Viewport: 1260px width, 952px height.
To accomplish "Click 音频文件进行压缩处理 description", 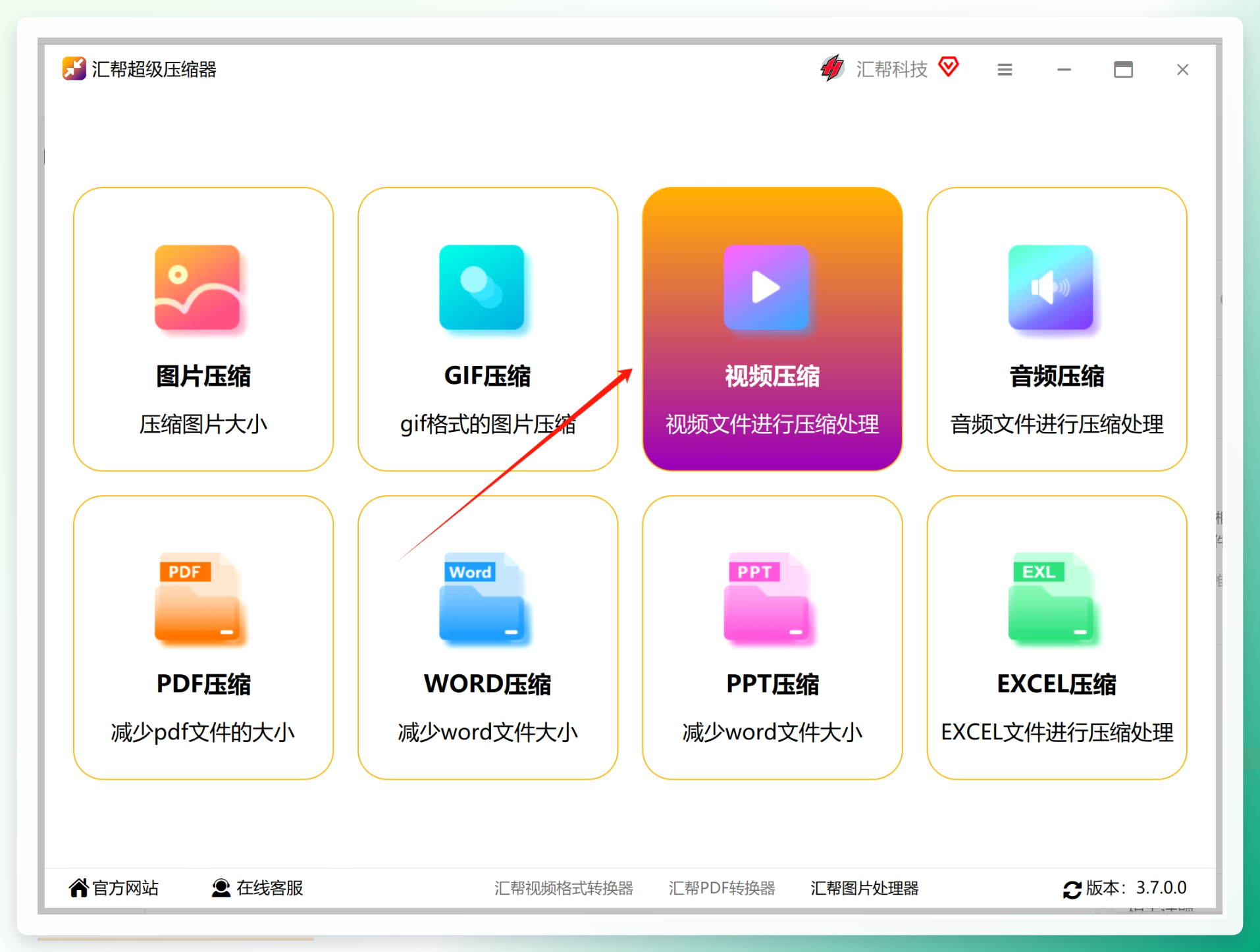I will (x=1057, y=424).
